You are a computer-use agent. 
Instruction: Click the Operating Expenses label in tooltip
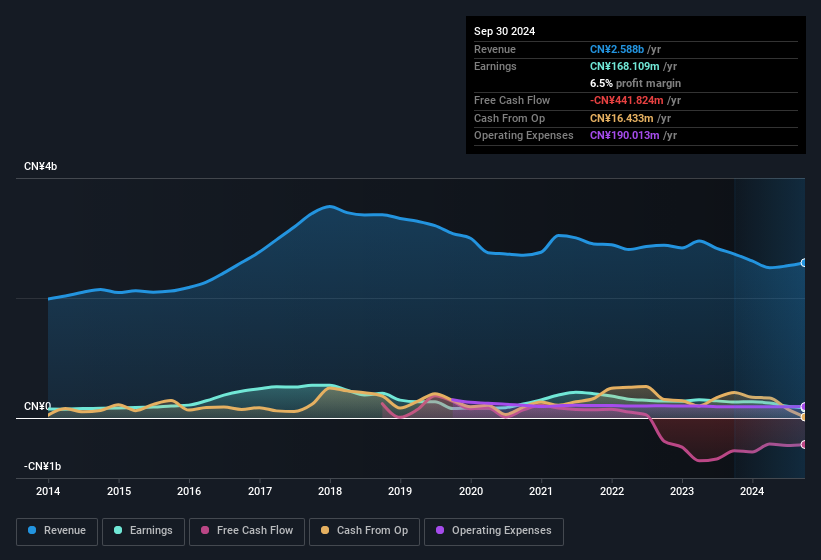[524, 136]
